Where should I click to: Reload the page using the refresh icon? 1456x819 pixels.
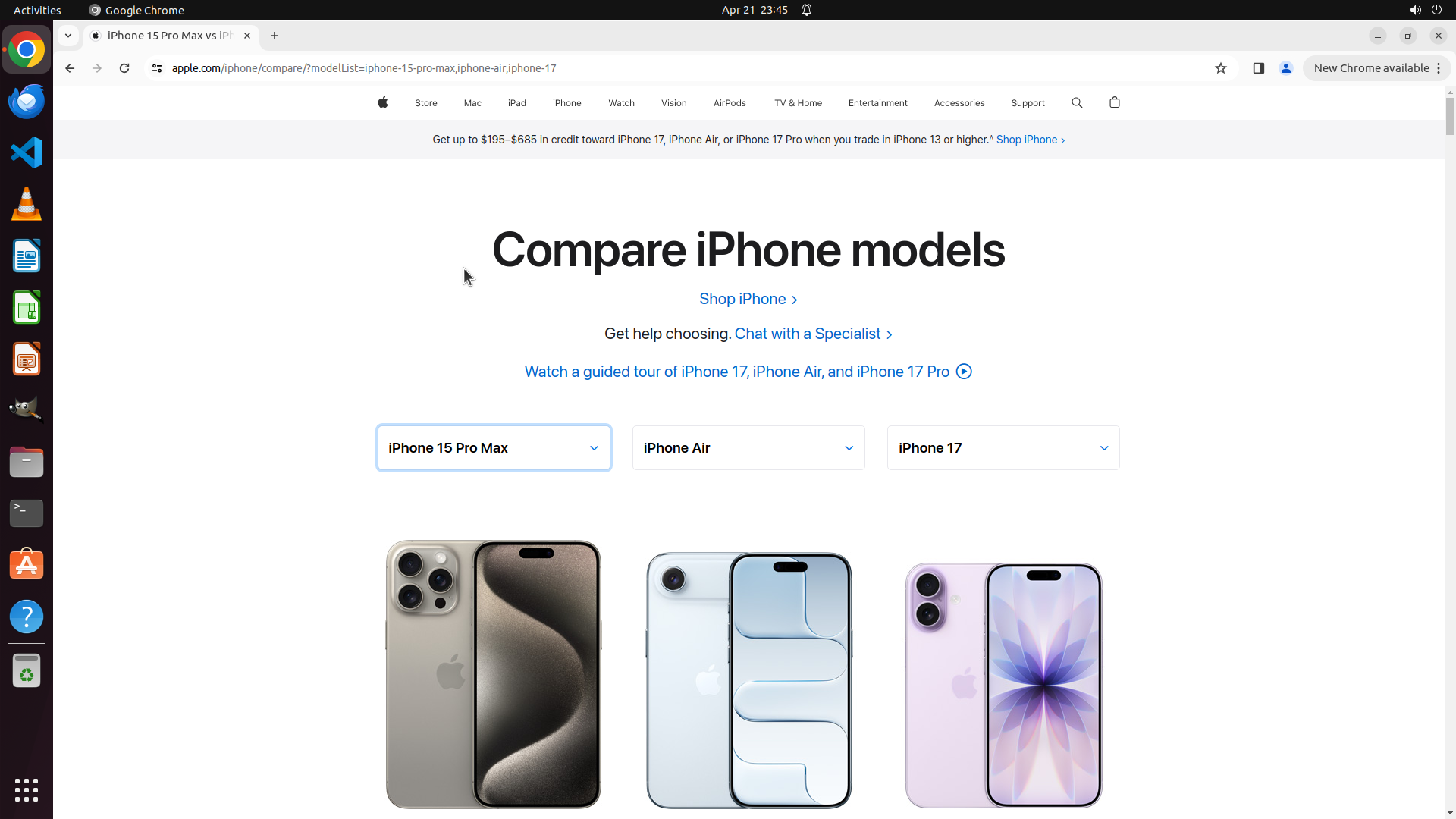(x=124, y=68)
